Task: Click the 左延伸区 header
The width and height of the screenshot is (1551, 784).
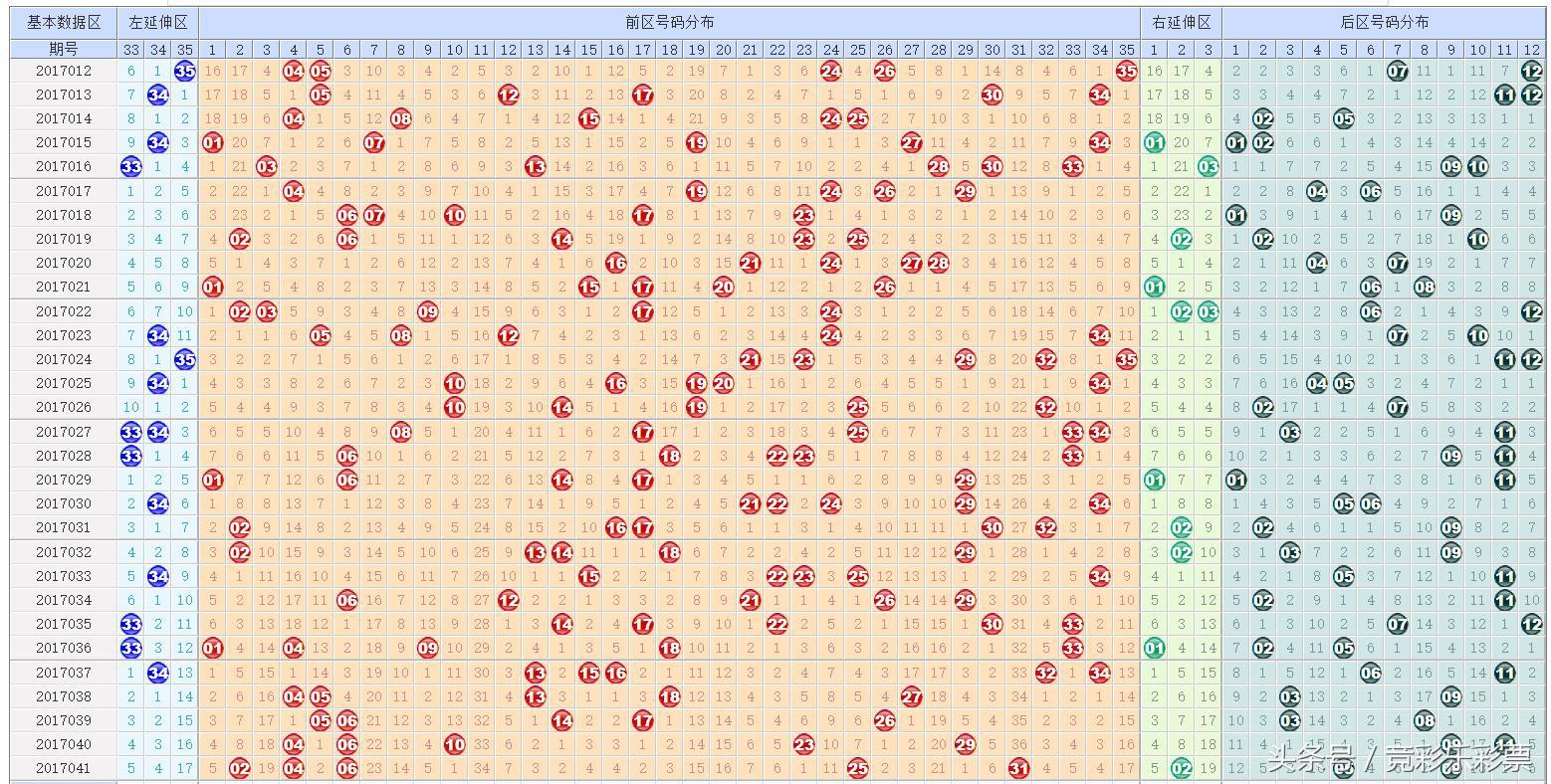Action: click(x=157, y=22)
